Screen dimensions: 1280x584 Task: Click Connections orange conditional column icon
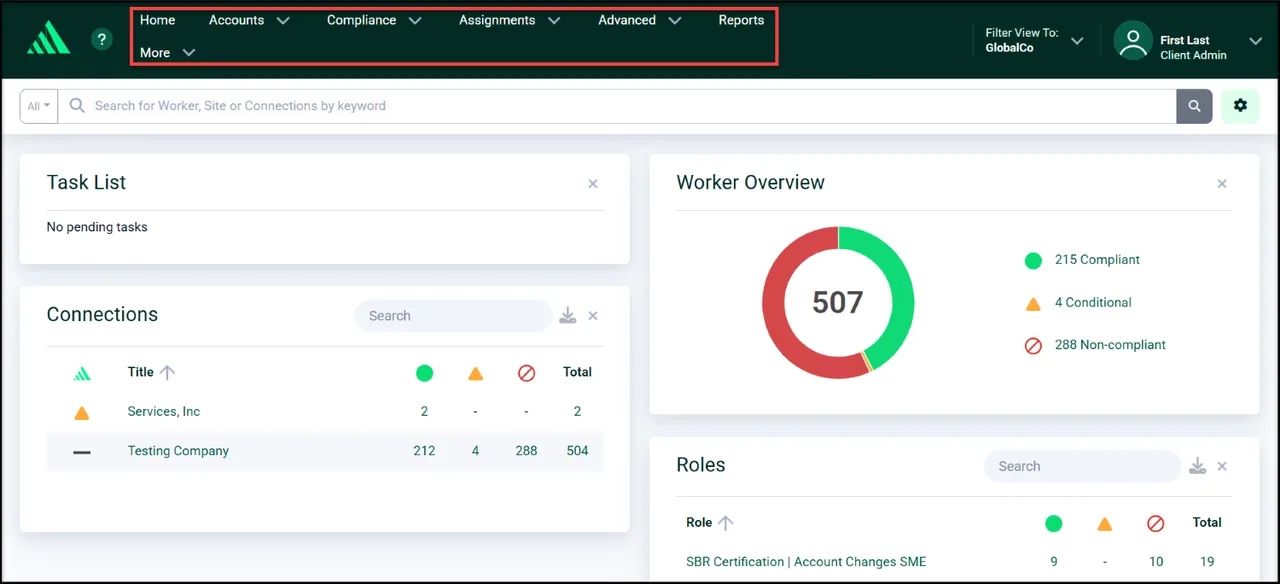coord(476,373)
